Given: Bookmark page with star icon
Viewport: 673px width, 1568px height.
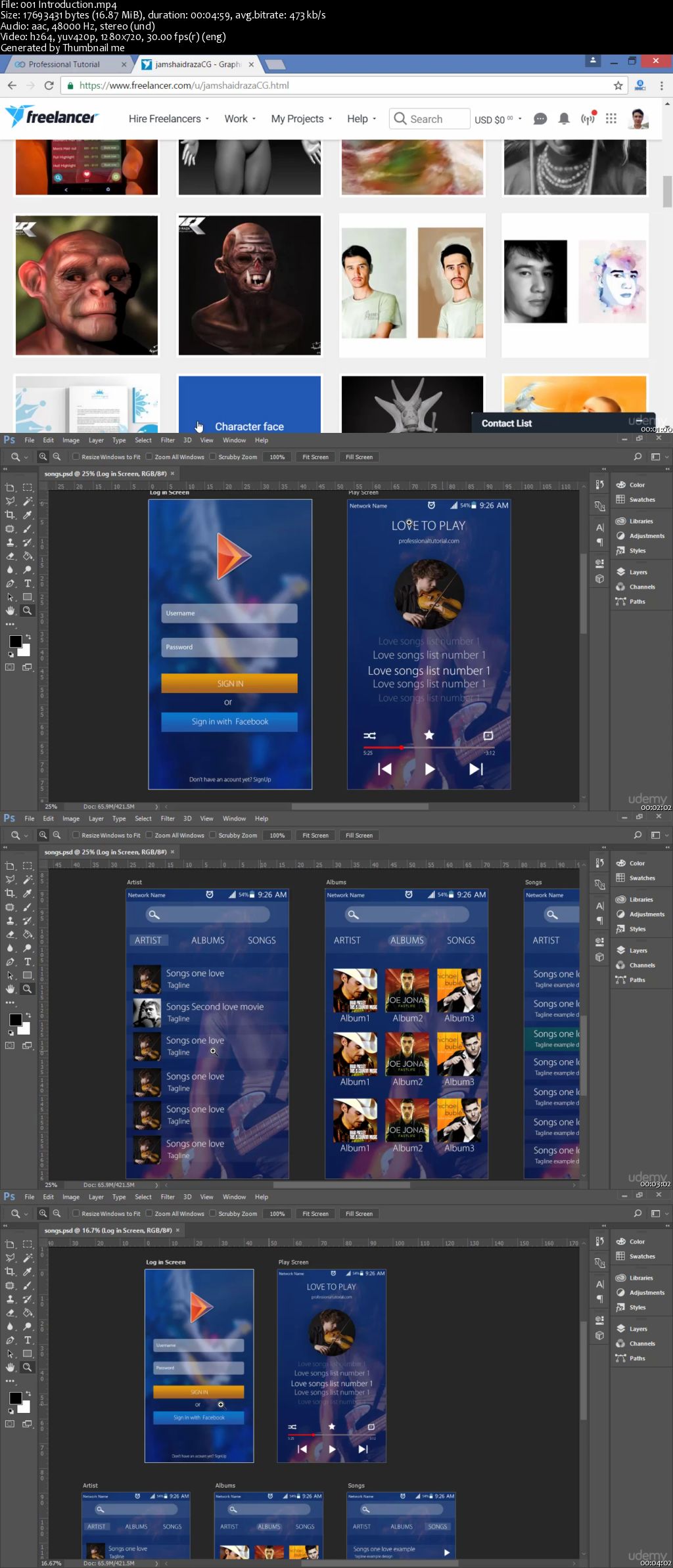Looking at the screenshot, I should [618, 85].
